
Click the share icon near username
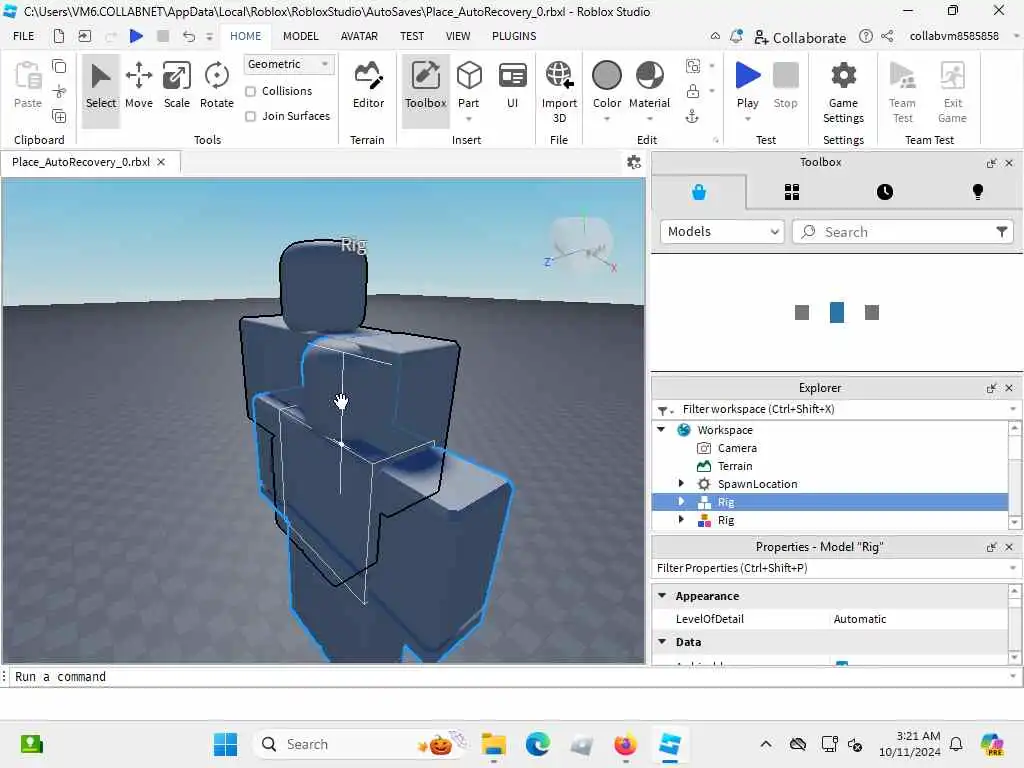[887, 37]
